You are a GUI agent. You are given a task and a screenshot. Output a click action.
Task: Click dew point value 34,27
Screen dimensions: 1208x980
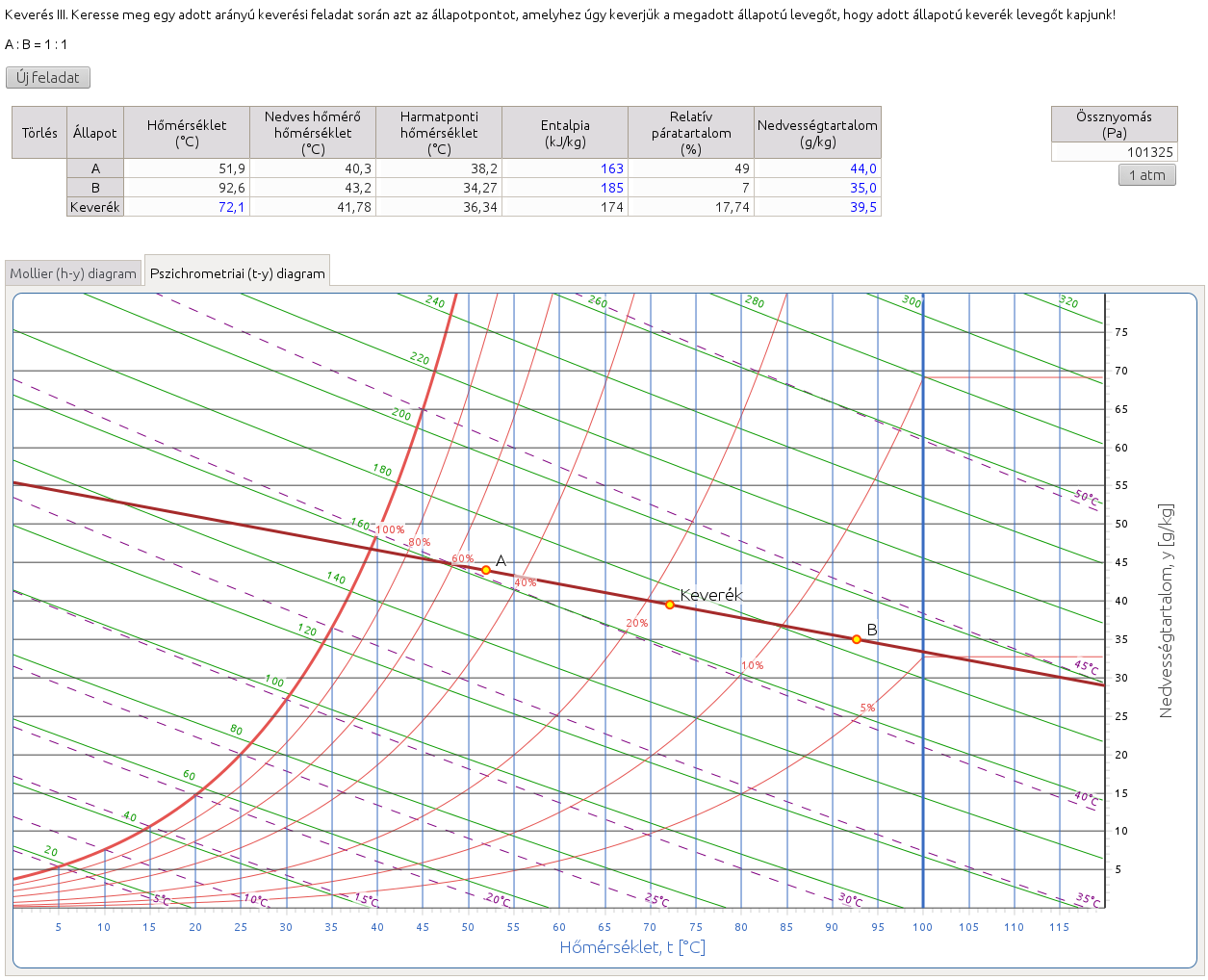[x=439, y=188]
